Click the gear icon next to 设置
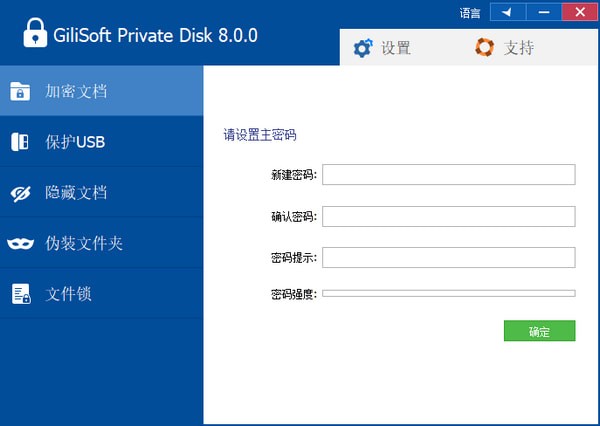600x426 pixels. [363, 47]
